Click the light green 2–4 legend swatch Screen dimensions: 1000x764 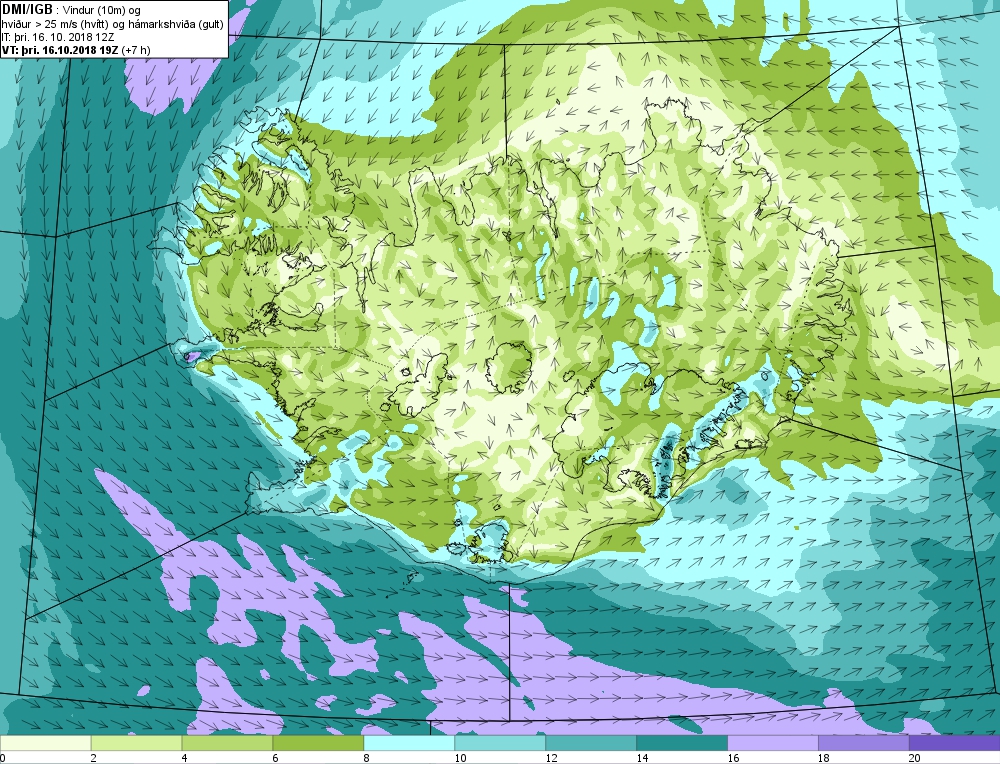(x=136, y=743)
